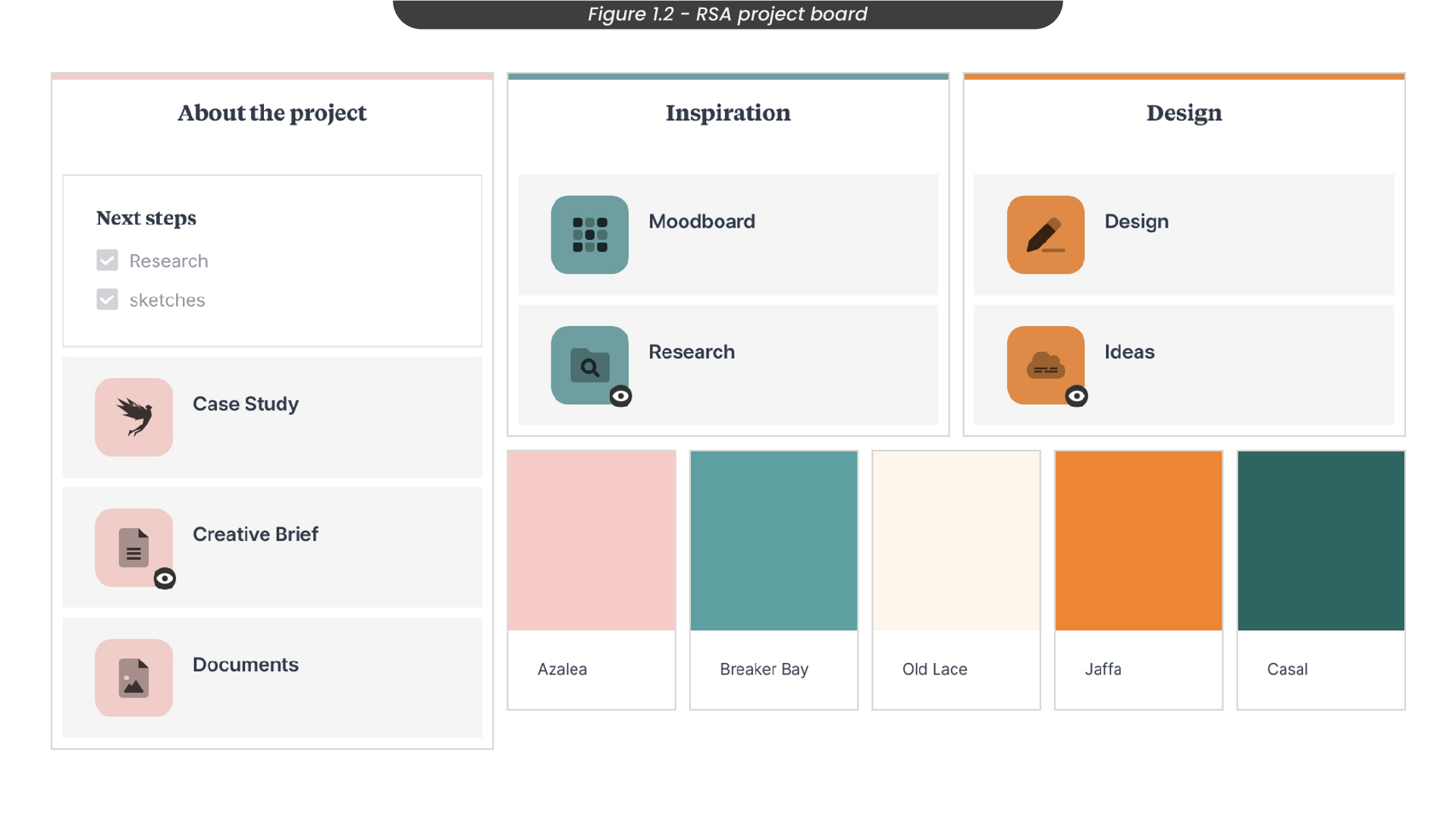
Task: Open the Ideas cloud icon
Action: pos(1045,365)
